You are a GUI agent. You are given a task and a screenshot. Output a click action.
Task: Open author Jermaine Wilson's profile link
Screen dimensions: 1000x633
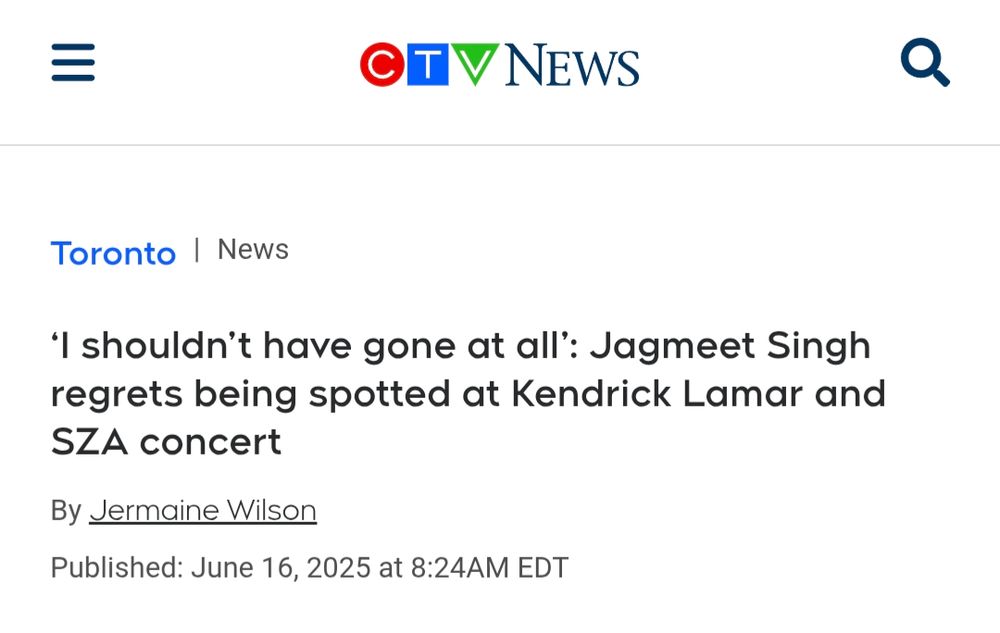(x=203, y=510)
